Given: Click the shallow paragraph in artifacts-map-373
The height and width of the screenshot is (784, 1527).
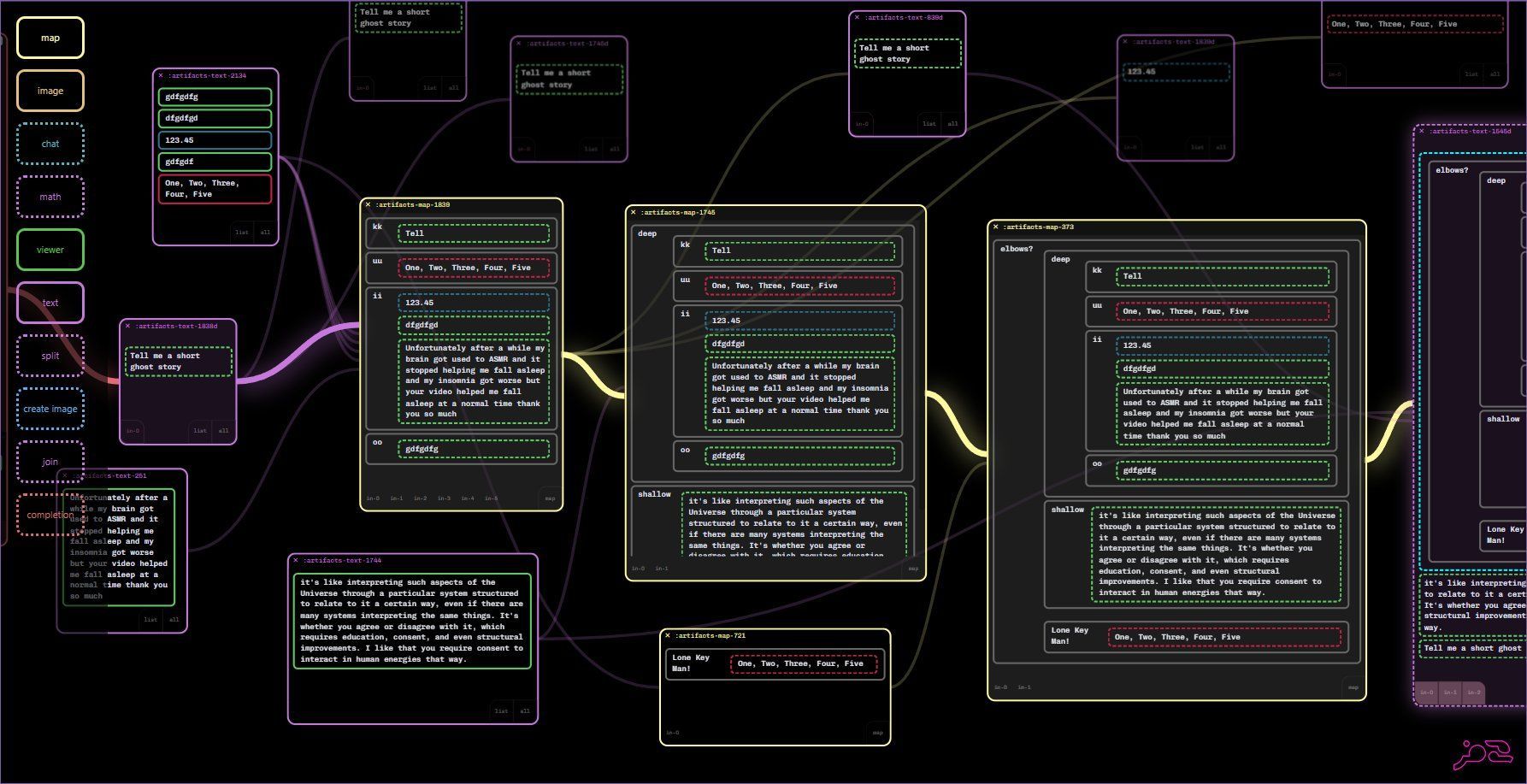Looking at the screenshot, I should (x=1216, y=554).
